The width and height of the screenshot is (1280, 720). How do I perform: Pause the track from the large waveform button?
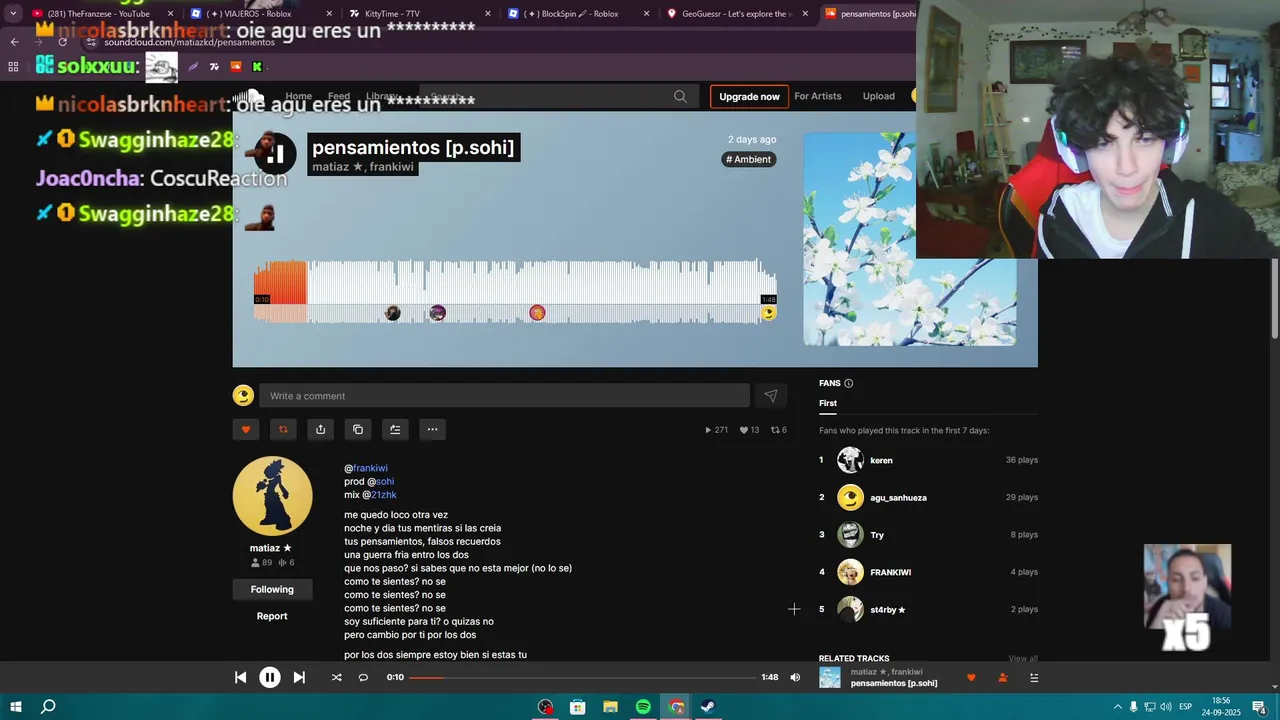point(275,153)
